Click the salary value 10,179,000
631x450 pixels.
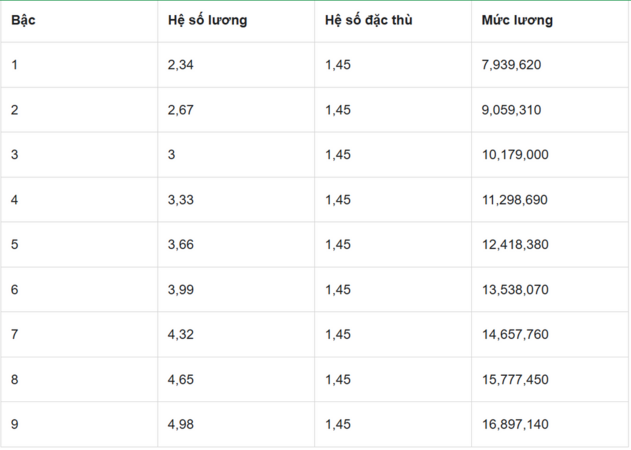pyautogui.click(x=515, y=155)
